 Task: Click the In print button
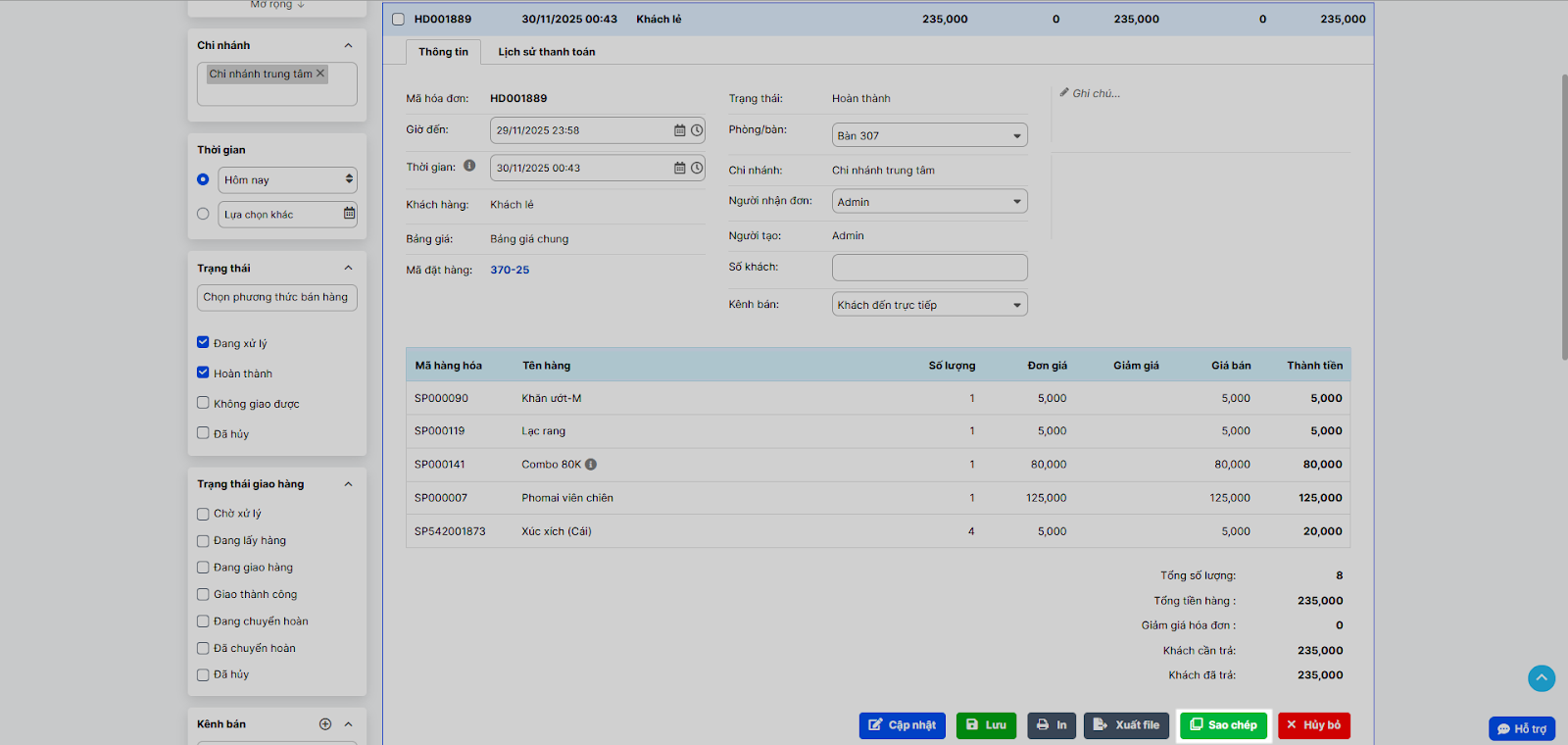coord(1052,725)
